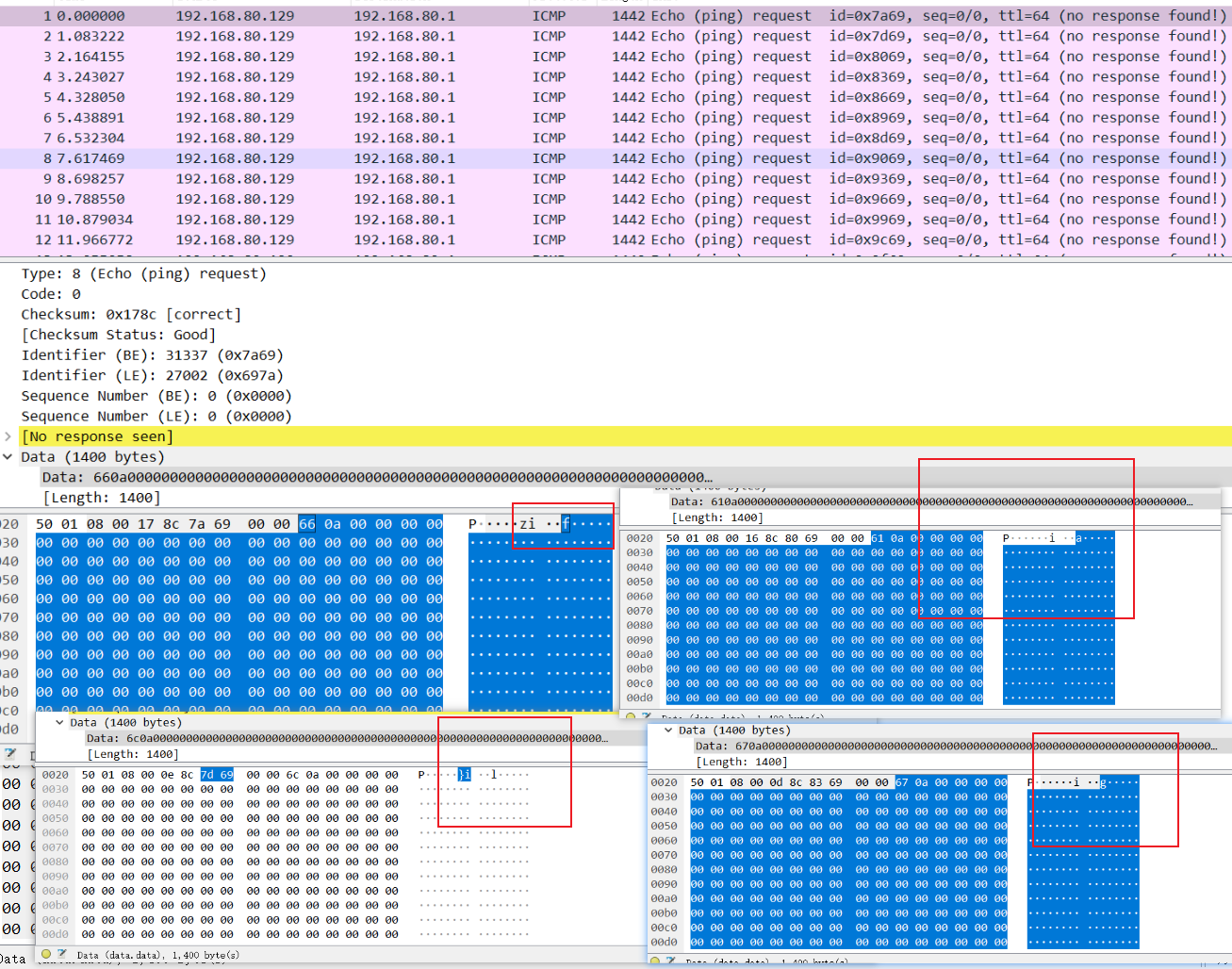Screen dimensions: 1232x969
Task: Select 'Sequence Number (BE): 0 (0x0000)' line
Action: tap(156, 396)
